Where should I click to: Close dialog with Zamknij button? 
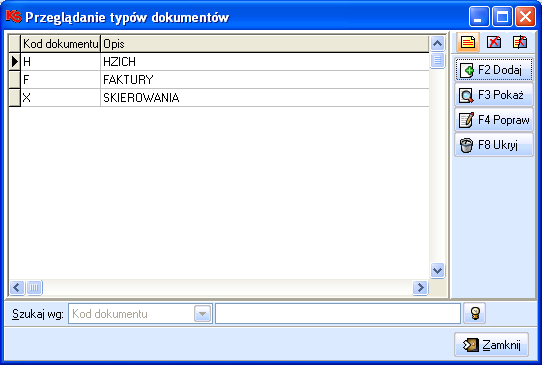[x=491, y=345]
